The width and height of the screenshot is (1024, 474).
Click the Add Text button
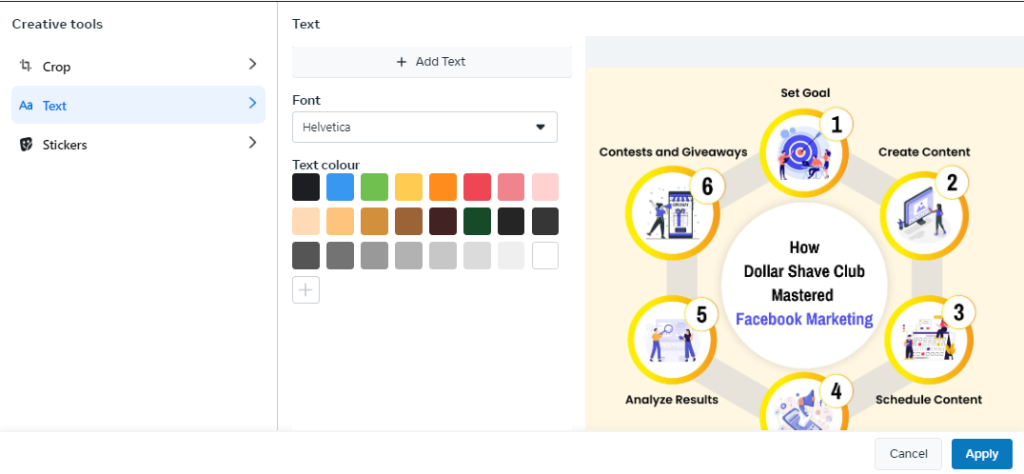pyautogui.click(x=432, y=62)
